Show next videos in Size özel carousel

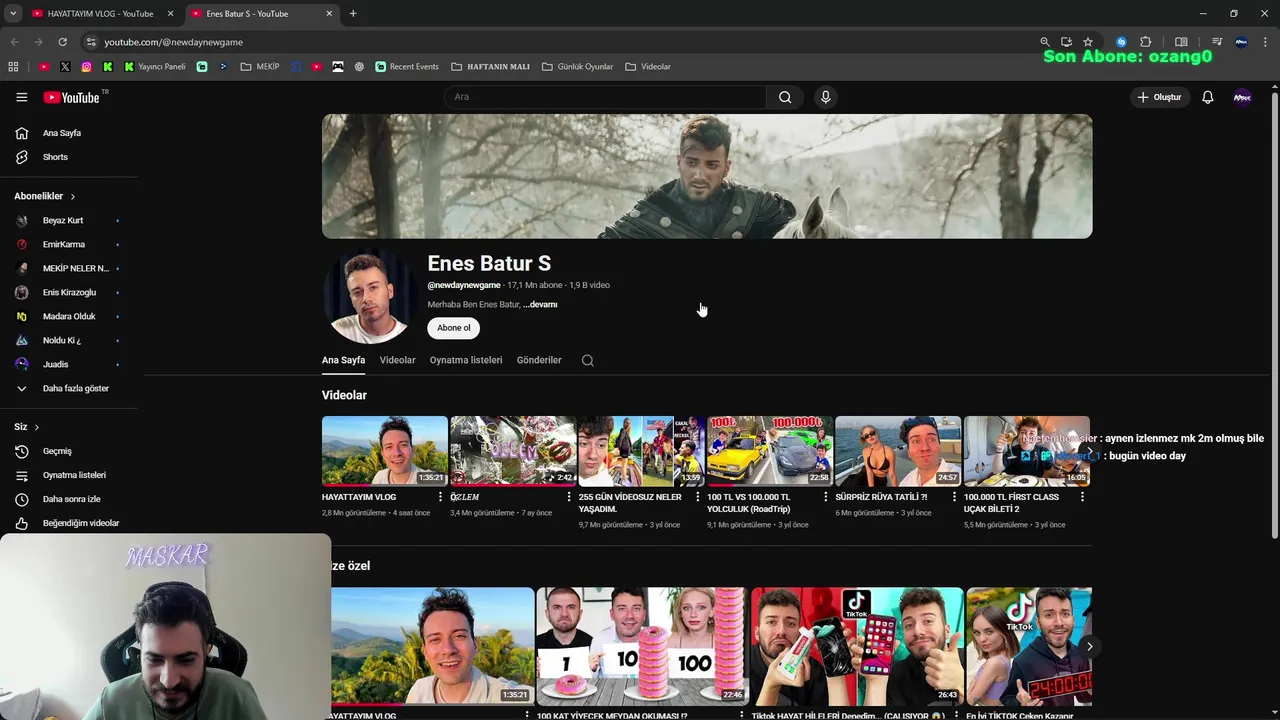pos(1089,646)
